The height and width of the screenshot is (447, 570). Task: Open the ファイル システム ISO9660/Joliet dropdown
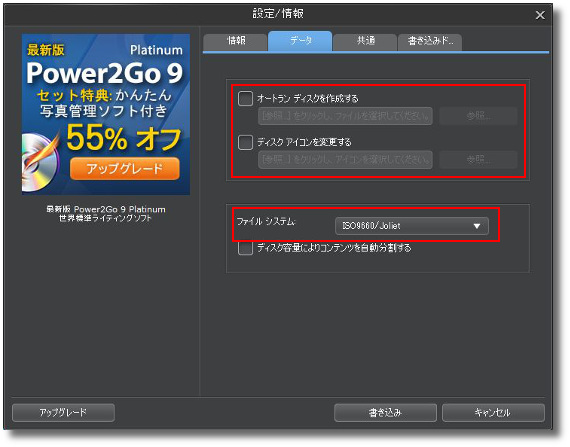tap(412, 226)
